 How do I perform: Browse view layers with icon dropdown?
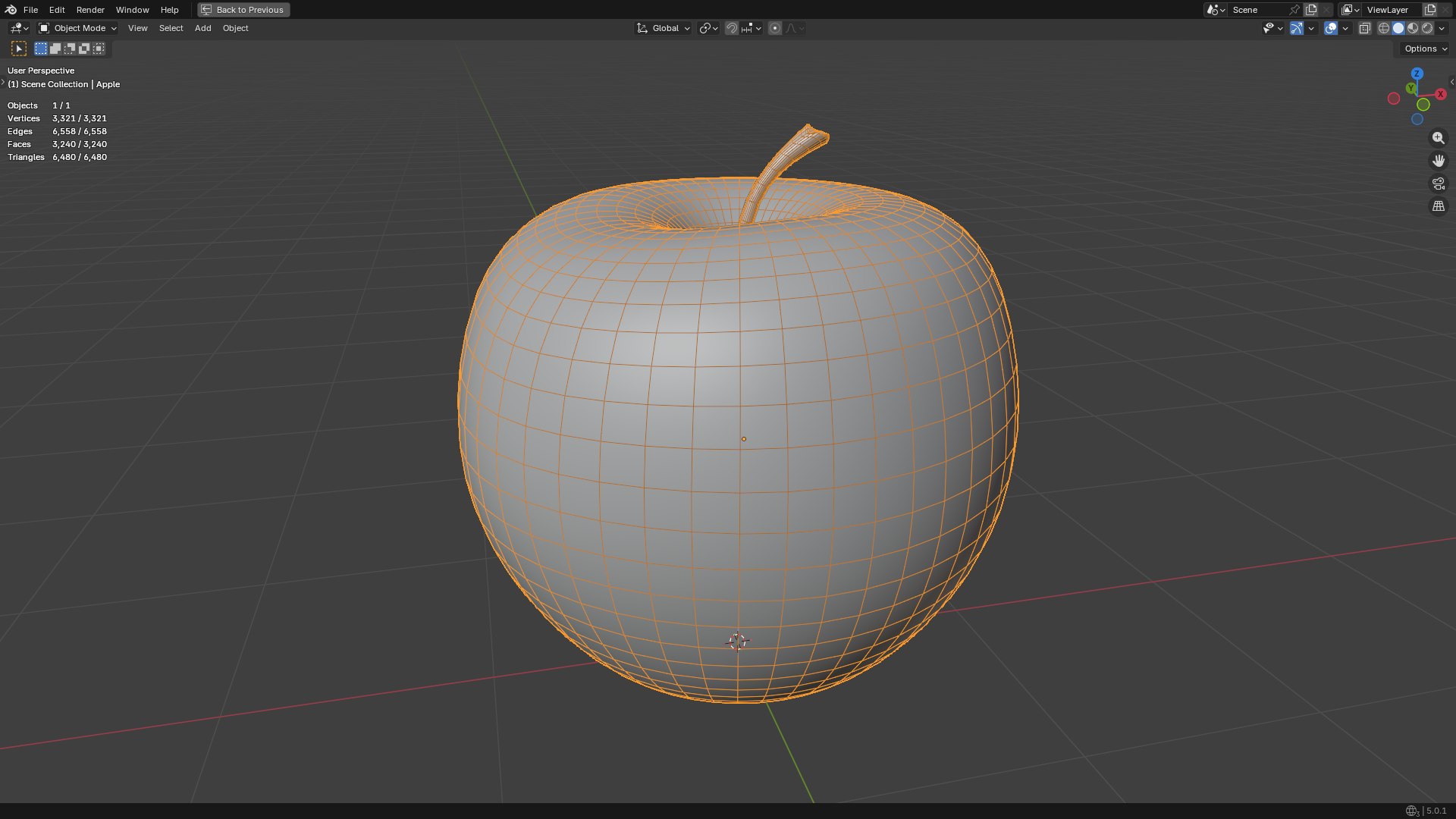pos(1351,10)
